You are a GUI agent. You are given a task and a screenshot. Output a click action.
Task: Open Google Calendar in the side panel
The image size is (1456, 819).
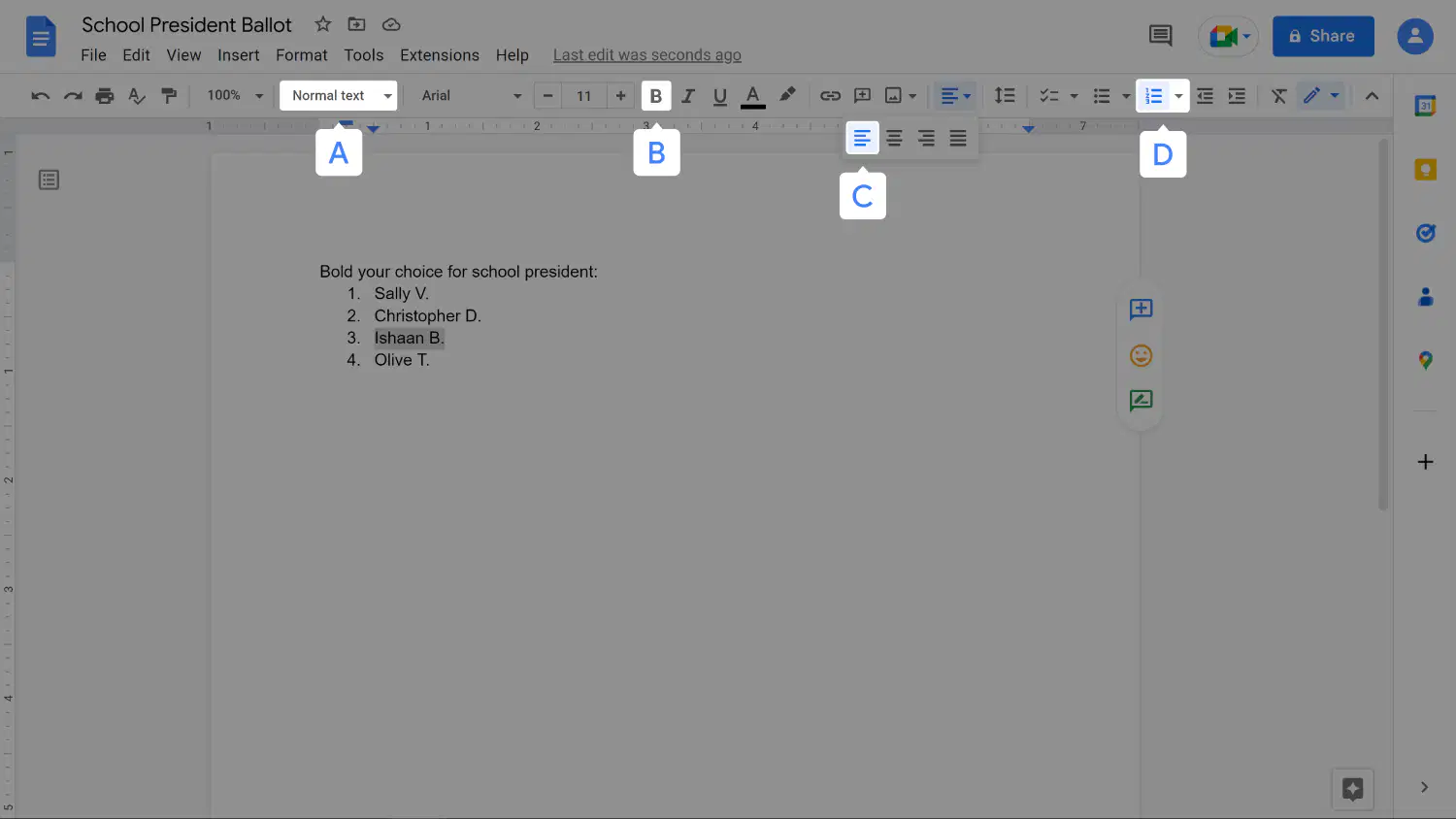tap(1425, 107)
